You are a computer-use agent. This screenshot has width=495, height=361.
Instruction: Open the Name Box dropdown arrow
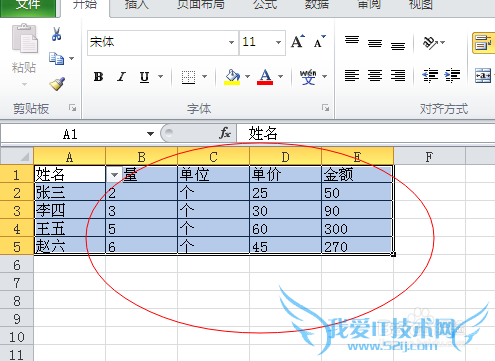tap(150, 134)
